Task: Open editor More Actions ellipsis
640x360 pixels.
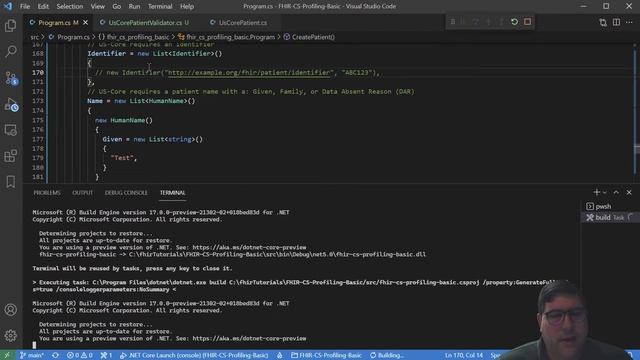Action: pyautogui.click(x=629, y=22)
